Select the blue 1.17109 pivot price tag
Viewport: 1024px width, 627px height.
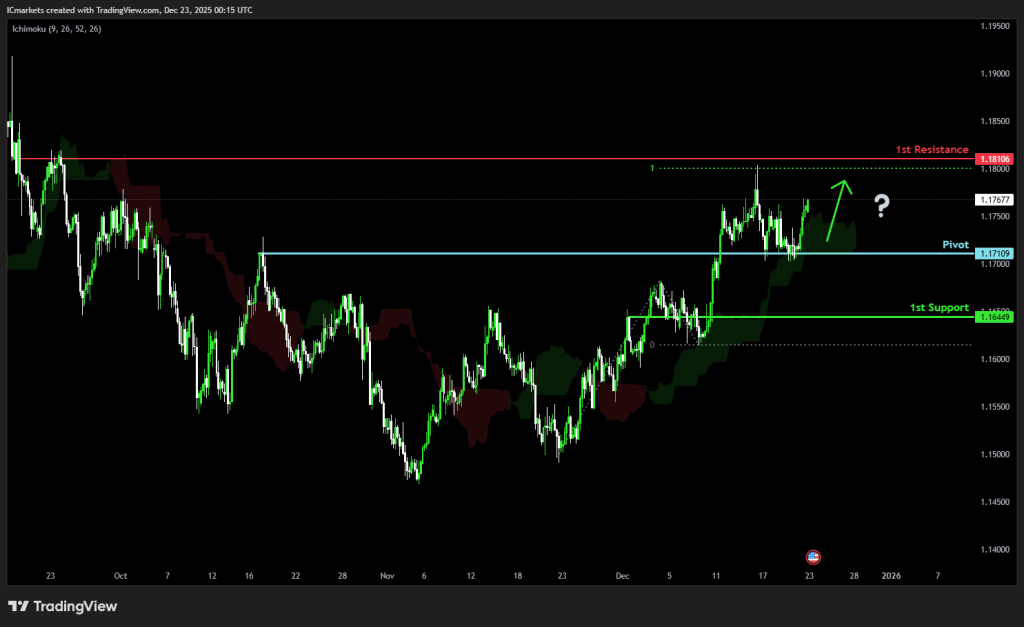coord(995,254)
